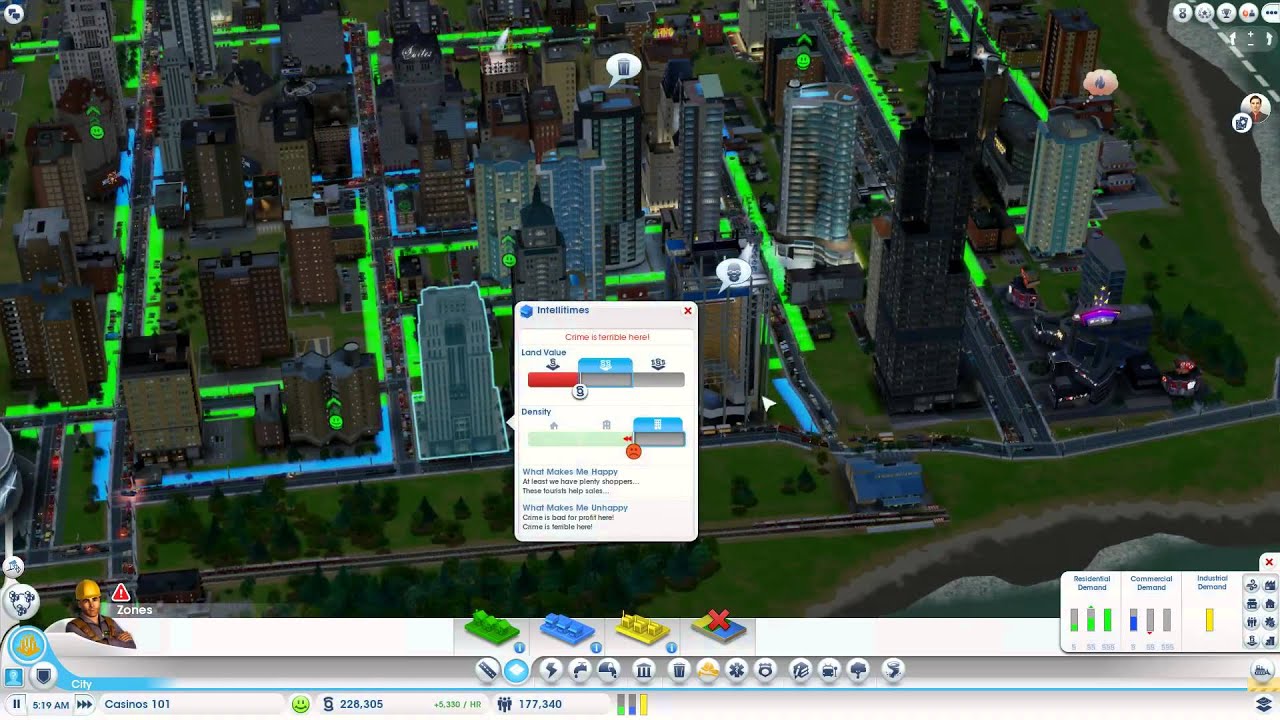The height and width of the screenshot is (720, 1280).
Task: Open the Roads menu
Action: point(487,670)
